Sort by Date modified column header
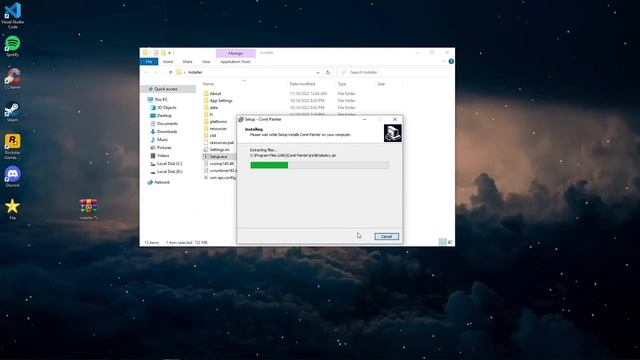 302,84
